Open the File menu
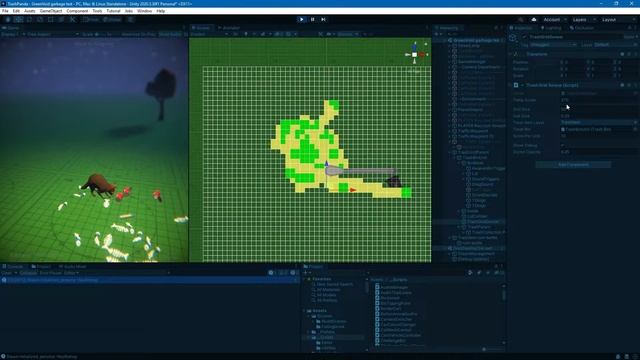640x360 pixels. click(5, 11)
